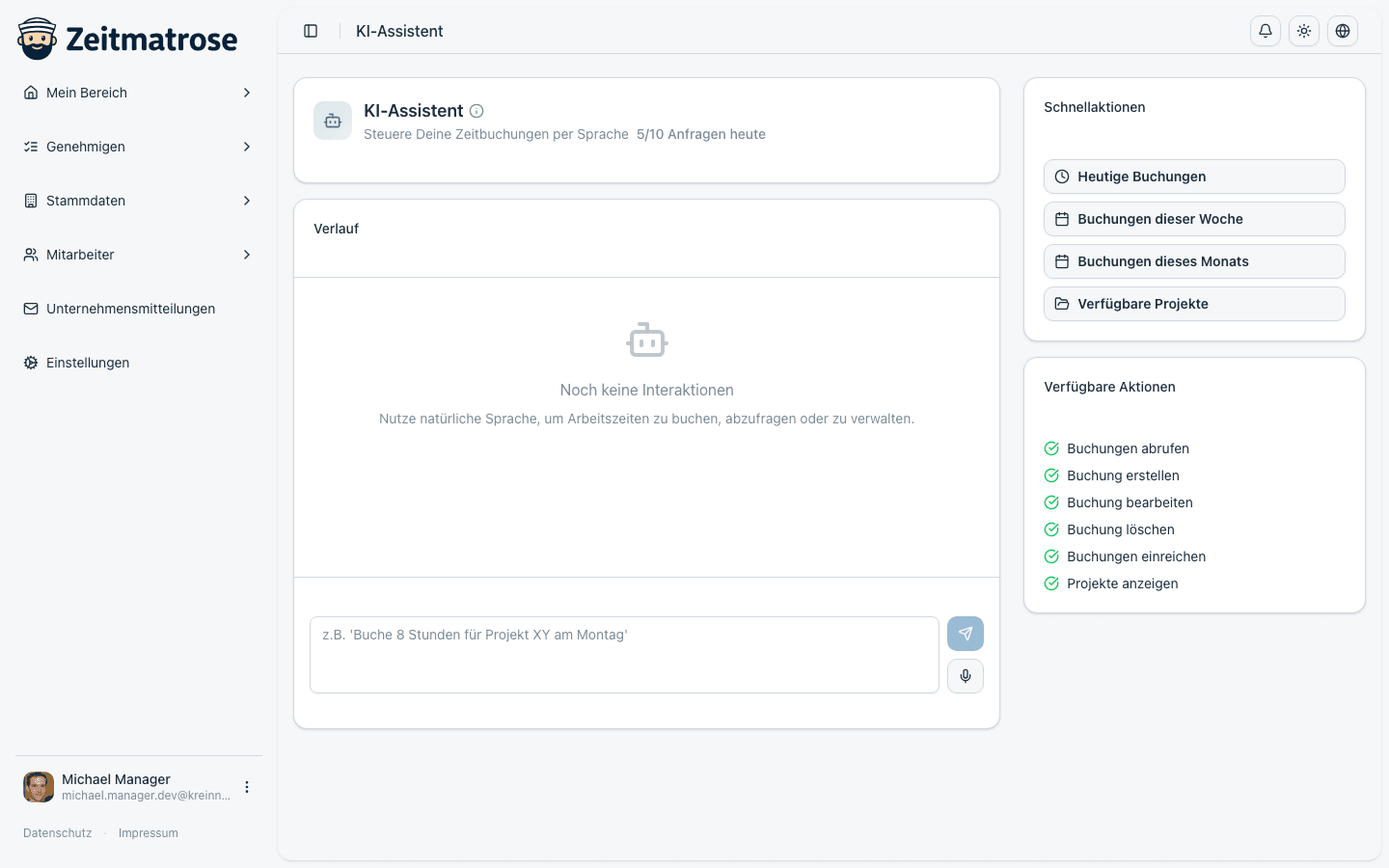Click KI-Assistent breadcrumb title

tap(399, 31)
